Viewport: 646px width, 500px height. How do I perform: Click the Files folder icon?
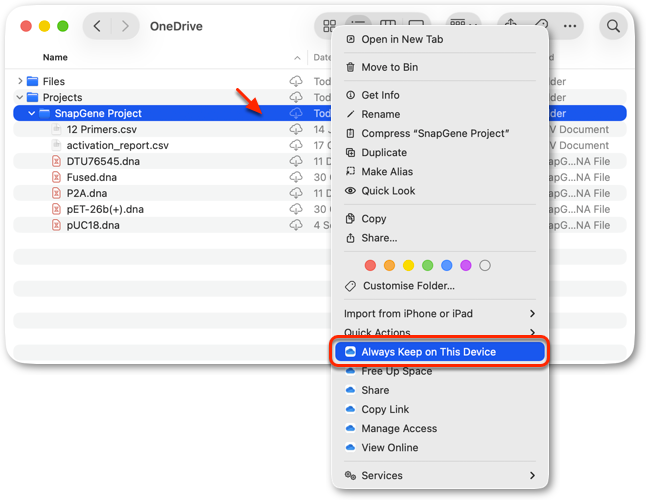pyautogui.click(x=33, y=81)
